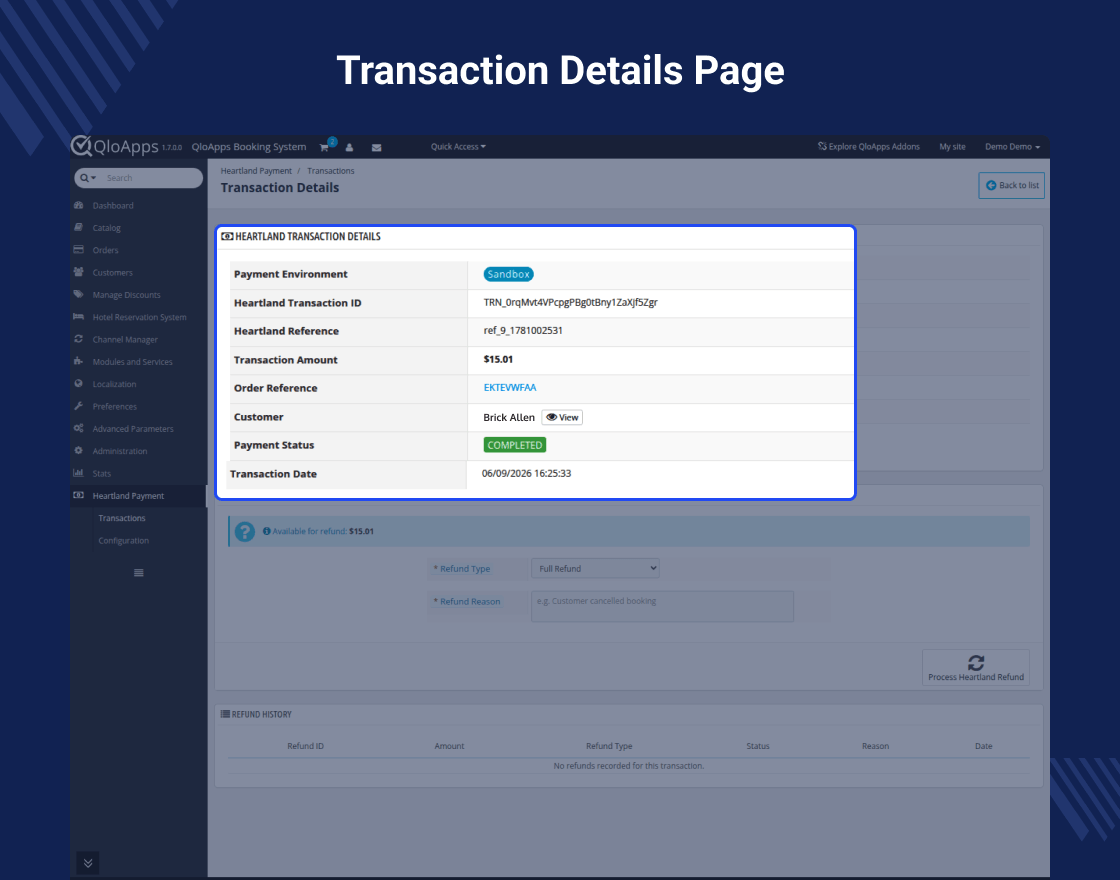Click the Refund Reason text area
Viewport: 1120px width, 880px height.
[662, 606]
